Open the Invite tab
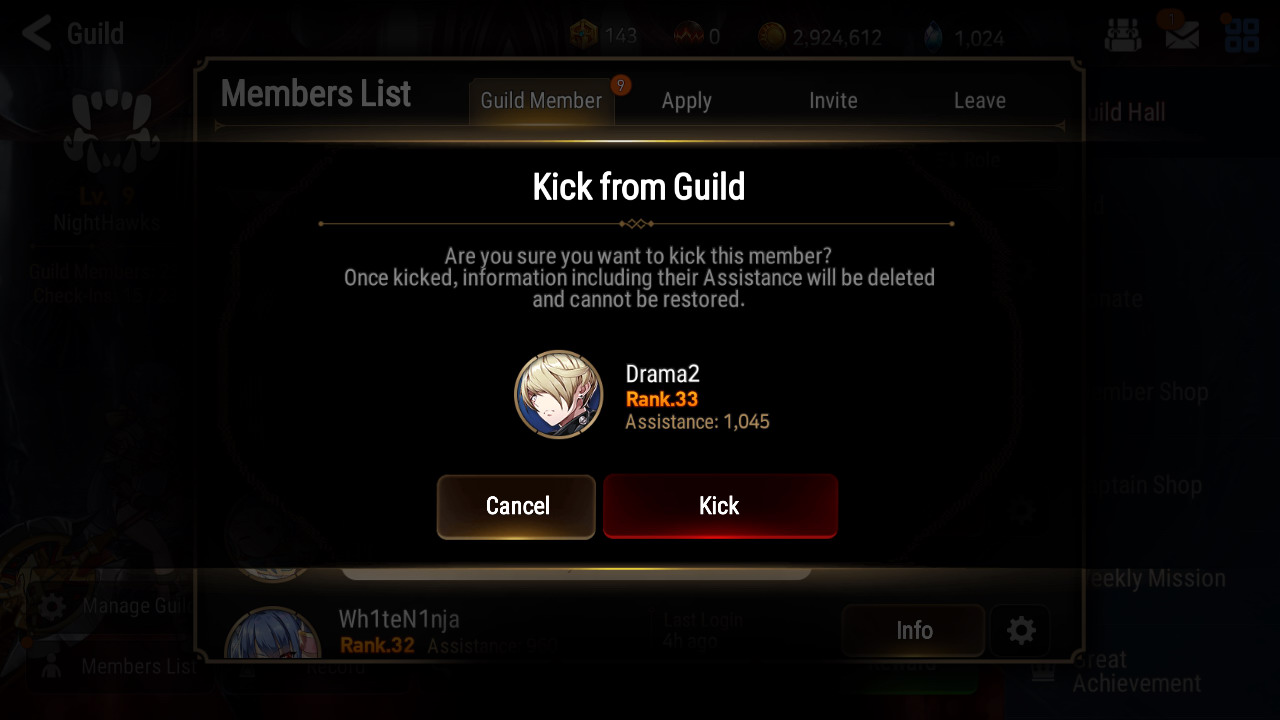The height and width of the screenshot is (720, 1280). point(833,101)
